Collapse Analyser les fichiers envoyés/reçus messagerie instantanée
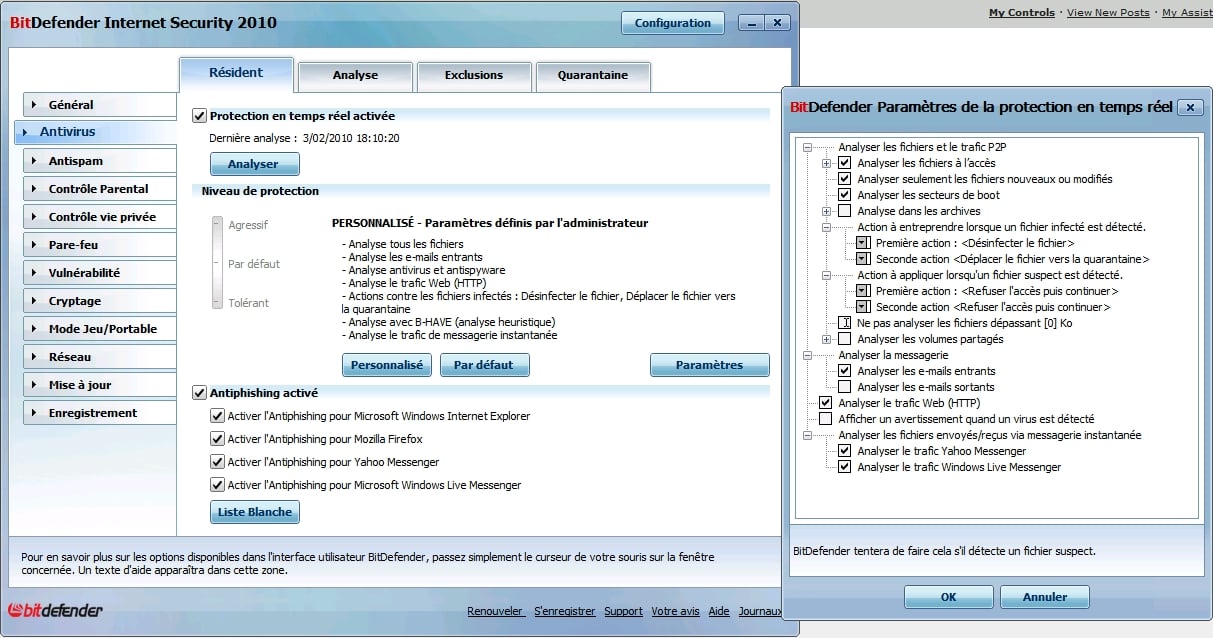1213x638 pixels. point(808,435)
